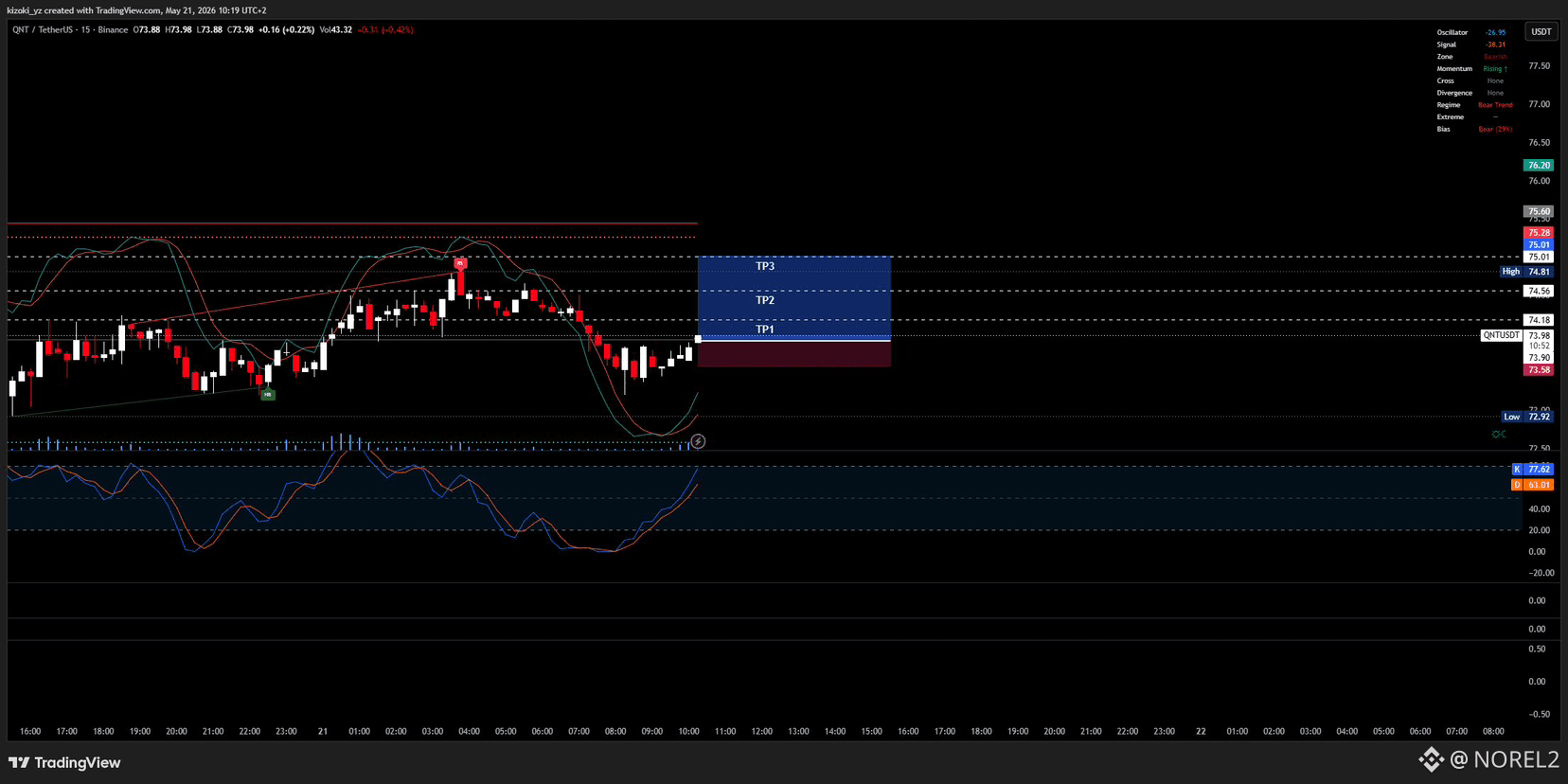
Task: Select the TP3 target label
Action: [765, 266]
